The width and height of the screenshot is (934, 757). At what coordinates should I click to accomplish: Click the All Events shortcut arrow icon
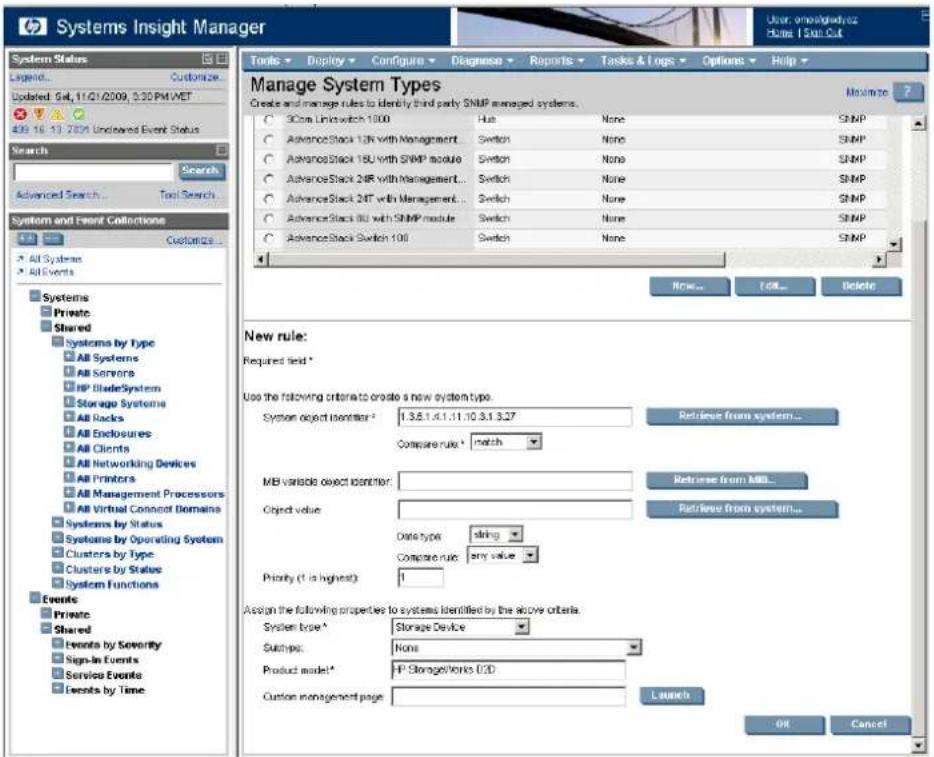(21, 272)
